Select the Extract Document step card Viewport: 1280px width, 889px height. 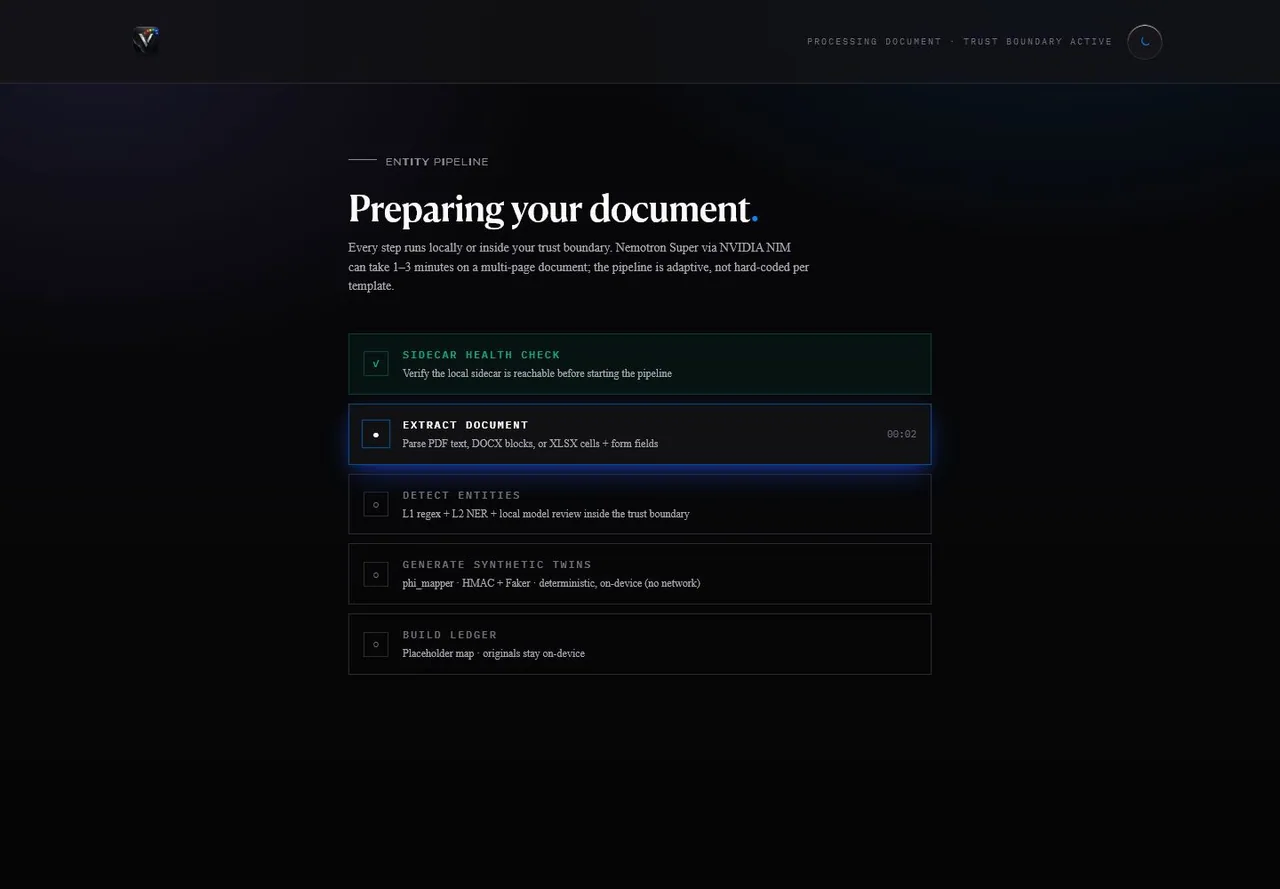pos(640,434)
